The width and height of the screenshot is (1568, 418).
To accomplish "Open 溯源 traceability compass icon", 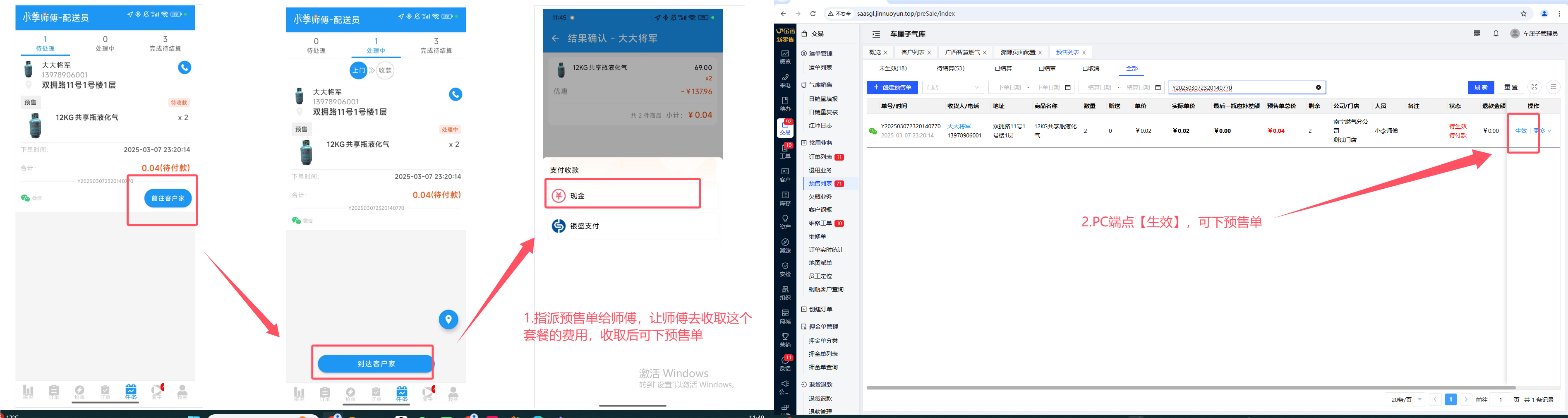I will tap(785, 245).
